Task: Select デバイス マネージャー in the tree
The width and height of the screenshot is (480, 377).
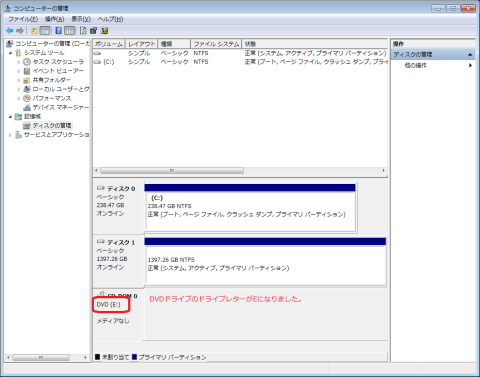Action: pyautogui.click(x=61, y=107)
